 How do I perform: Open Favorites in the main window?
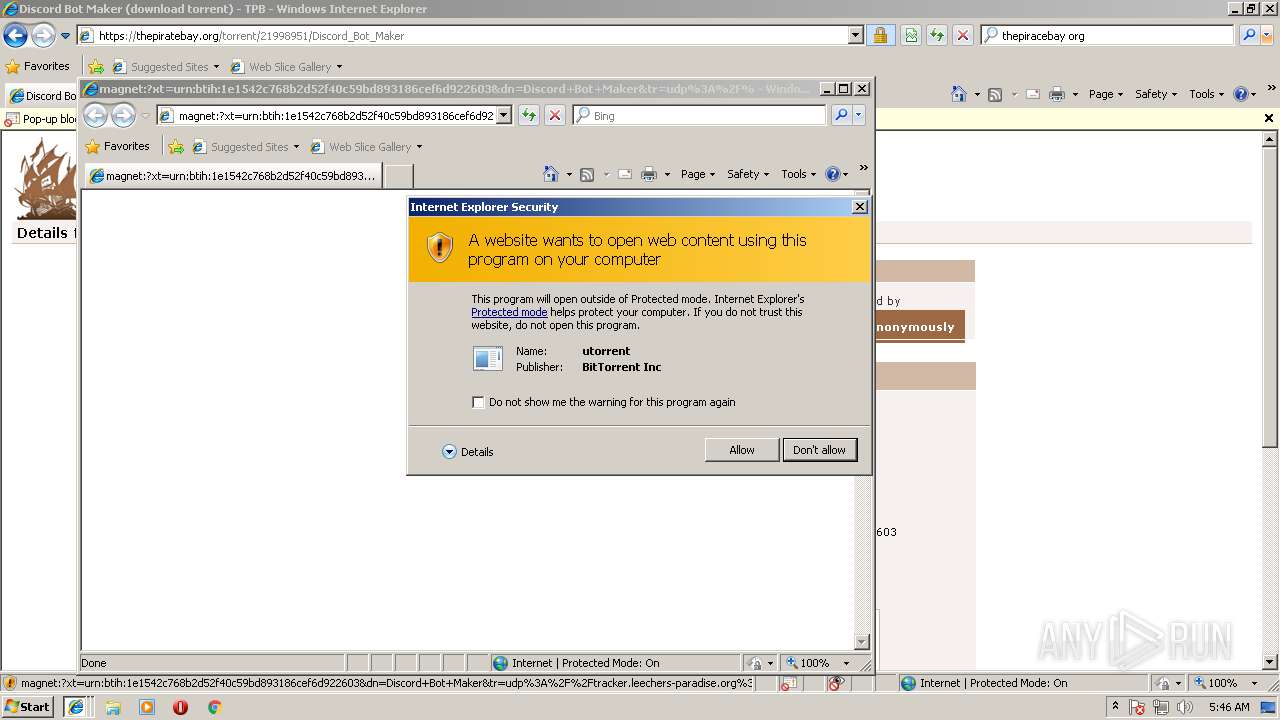pyautogui.click(x=38, y=67)
